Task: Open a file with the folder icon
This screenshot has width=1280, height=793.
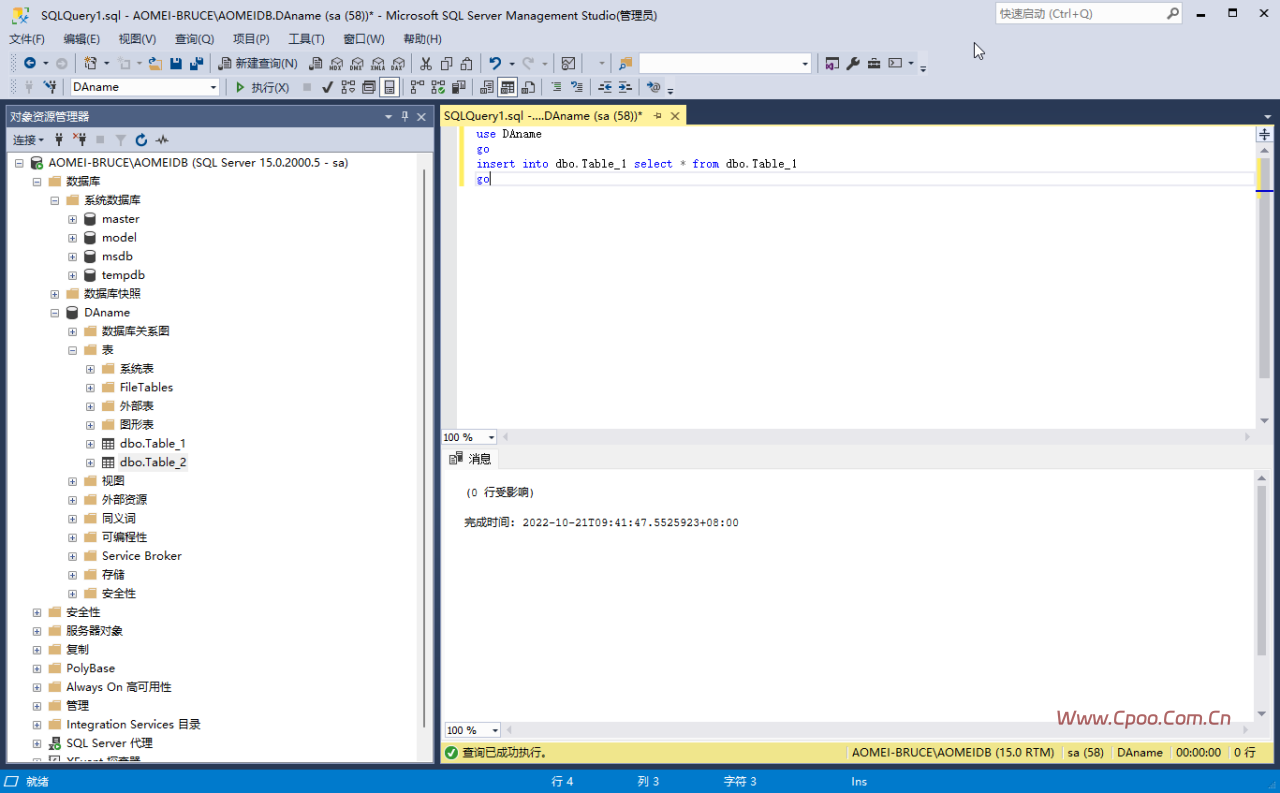Action: point(155,63)
